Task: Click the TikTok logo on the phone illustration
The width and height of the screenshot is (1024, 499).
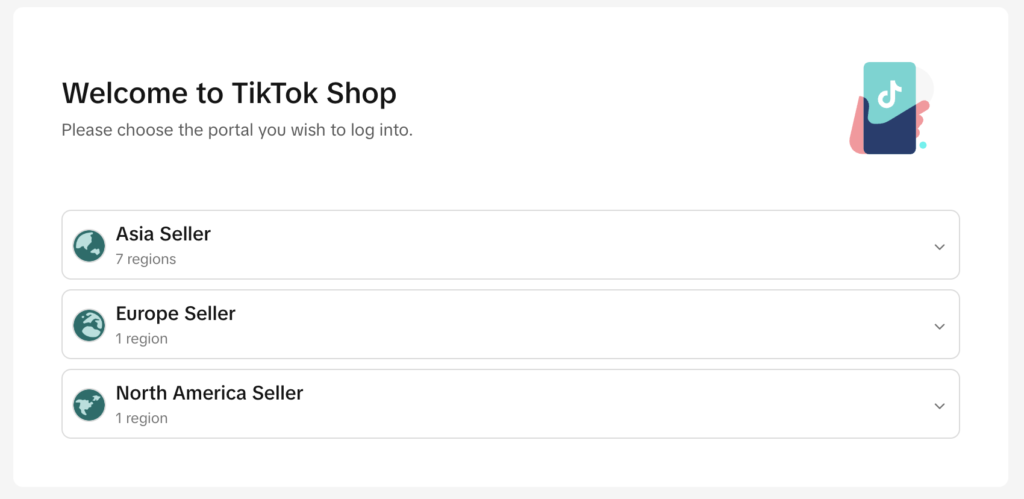Action: tap(889, 94)
